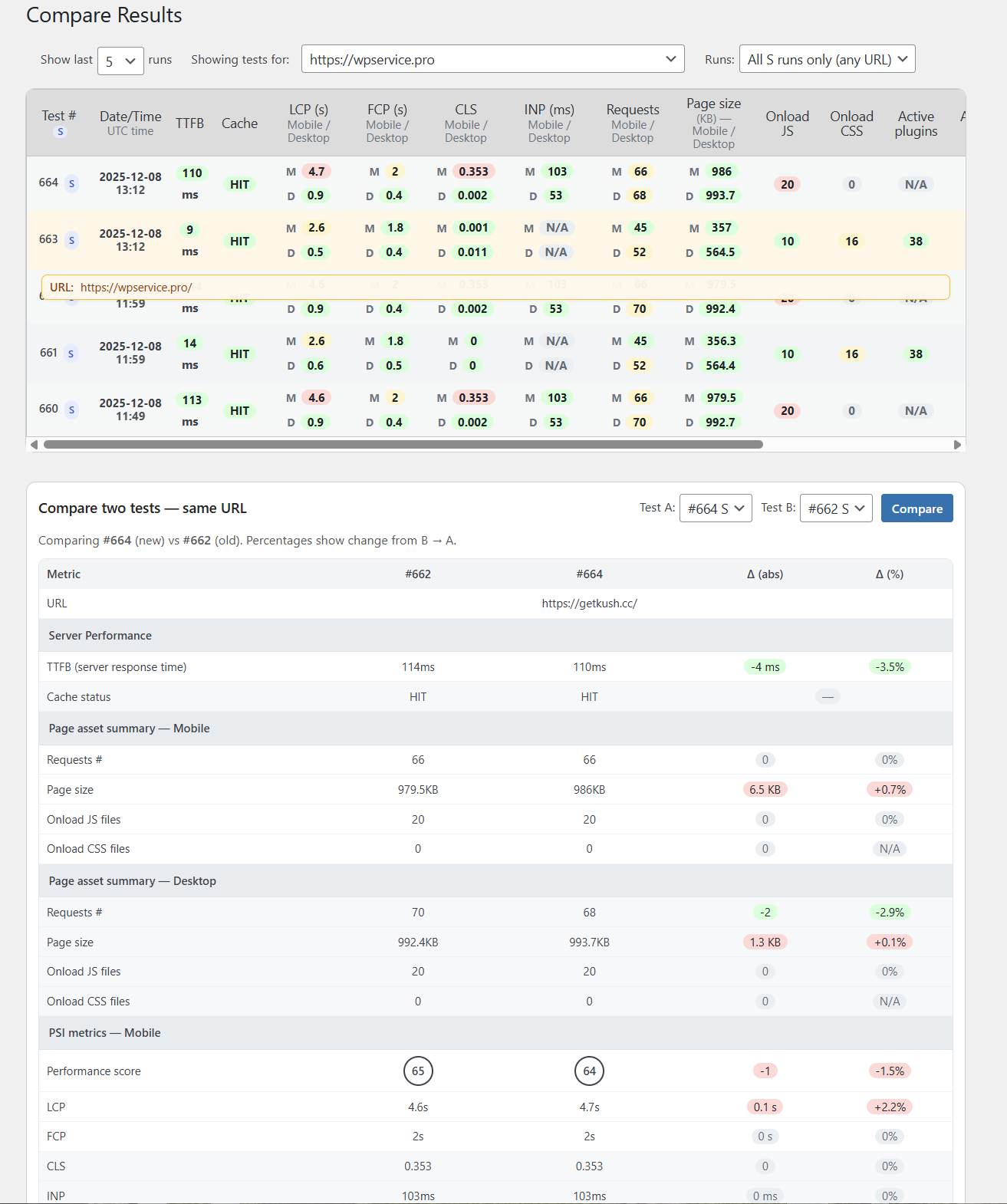
Task: Click the wpservice.pro URL in the tooltip
Action: point(136,288)
